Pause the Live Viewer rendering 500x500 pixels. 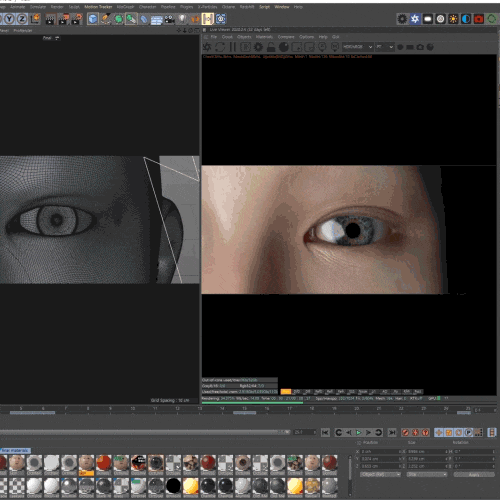click(233, 47)
